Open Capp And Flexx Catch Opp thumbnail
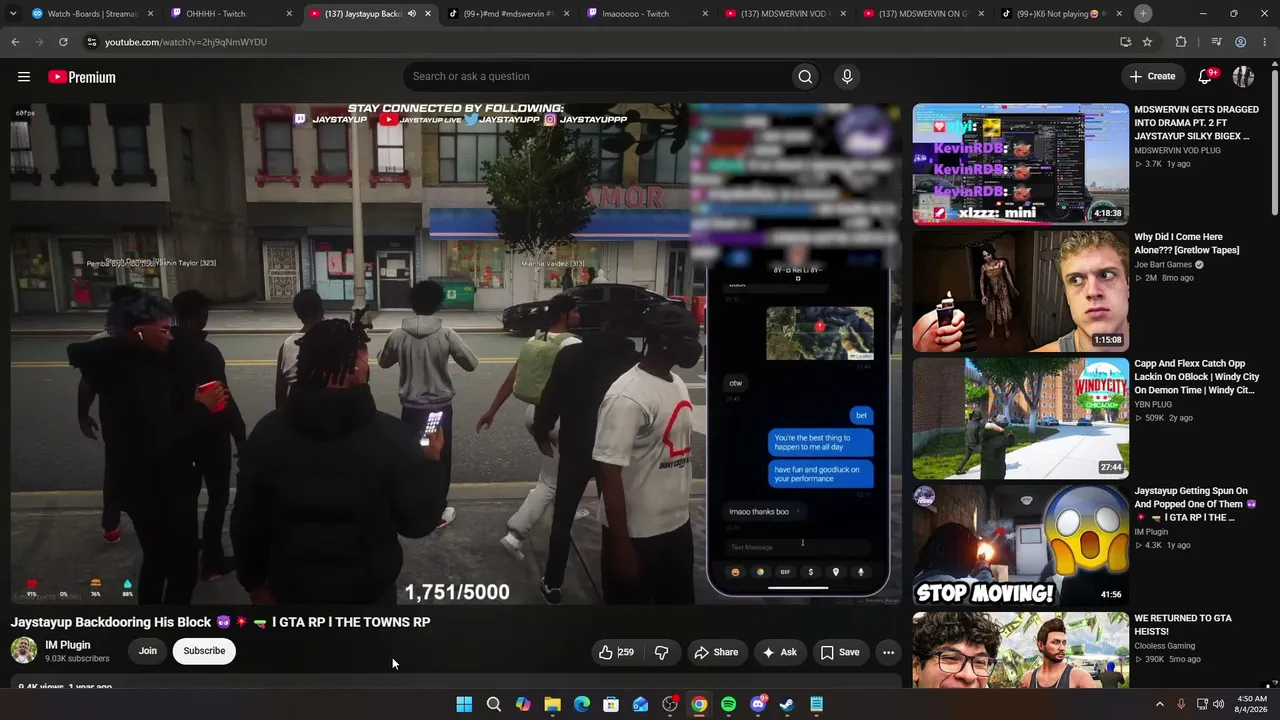Image resolution: width=1280 pixels, height=720 pixels. pos(1020,419)
